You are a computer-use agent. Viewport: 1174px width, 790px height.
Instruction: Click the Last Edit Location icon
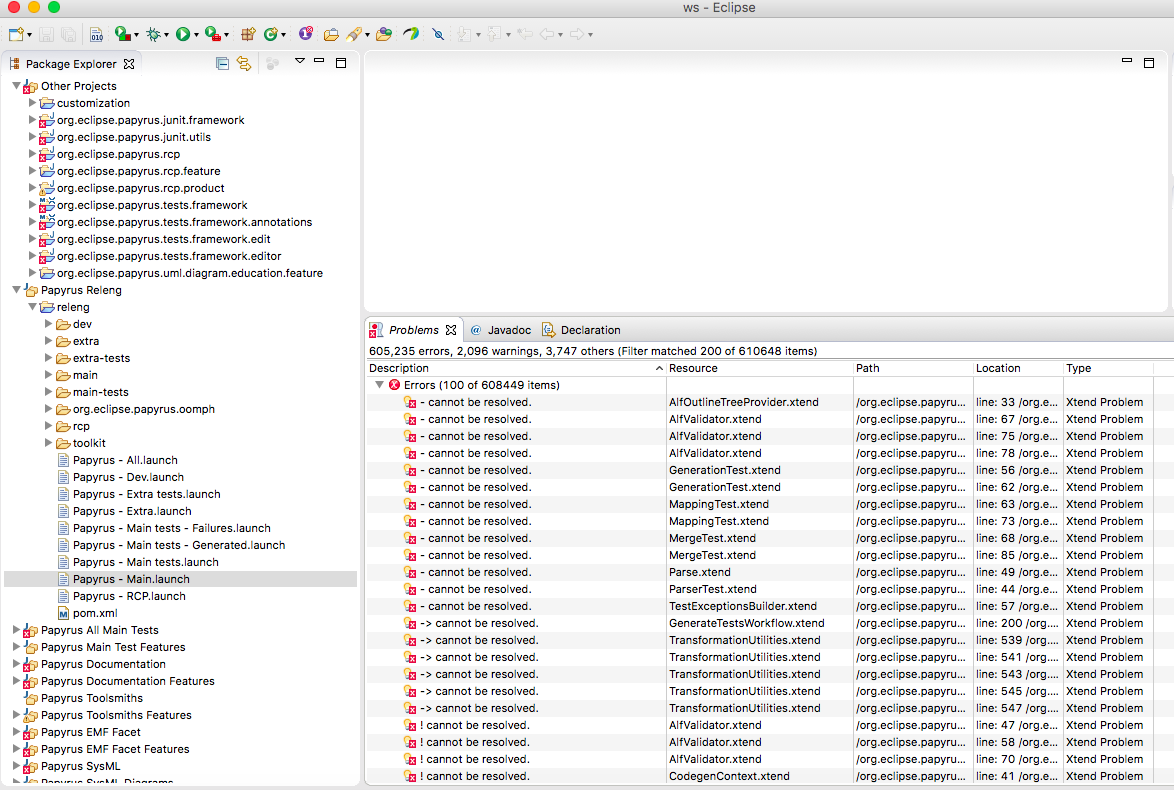point(525,34)
